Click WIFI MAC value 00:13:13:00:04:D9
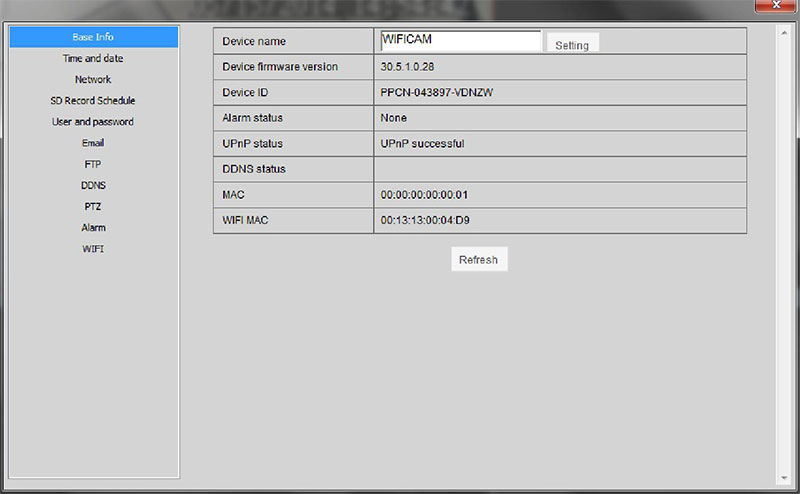 425,220
